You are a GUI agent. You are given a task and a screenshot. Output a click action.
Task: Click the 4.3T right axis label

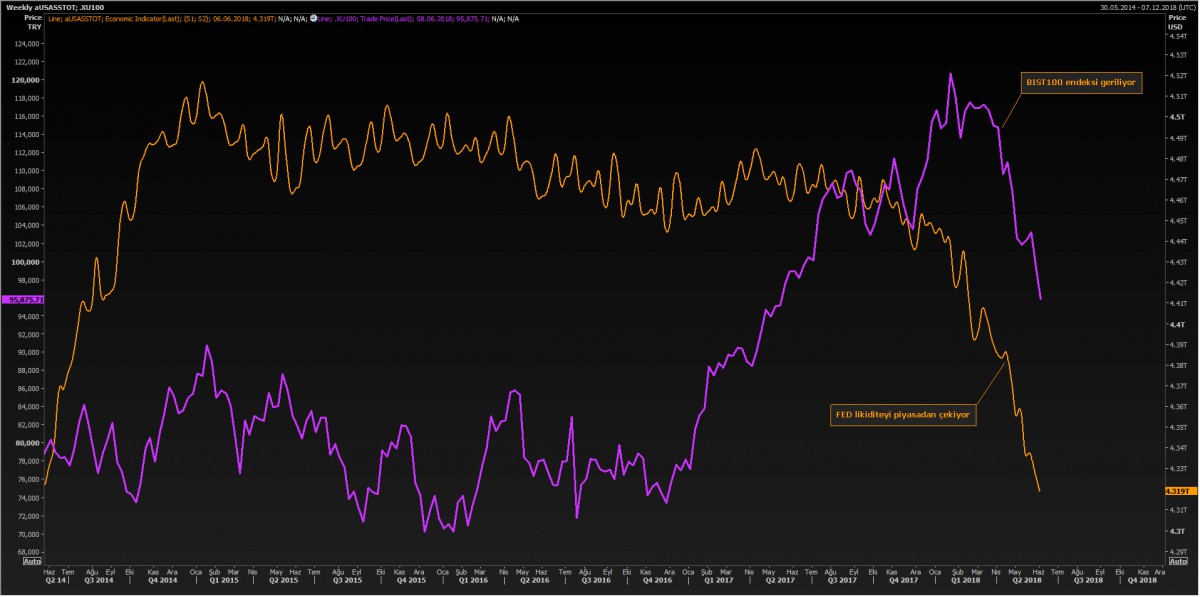tap(1176, 531)
